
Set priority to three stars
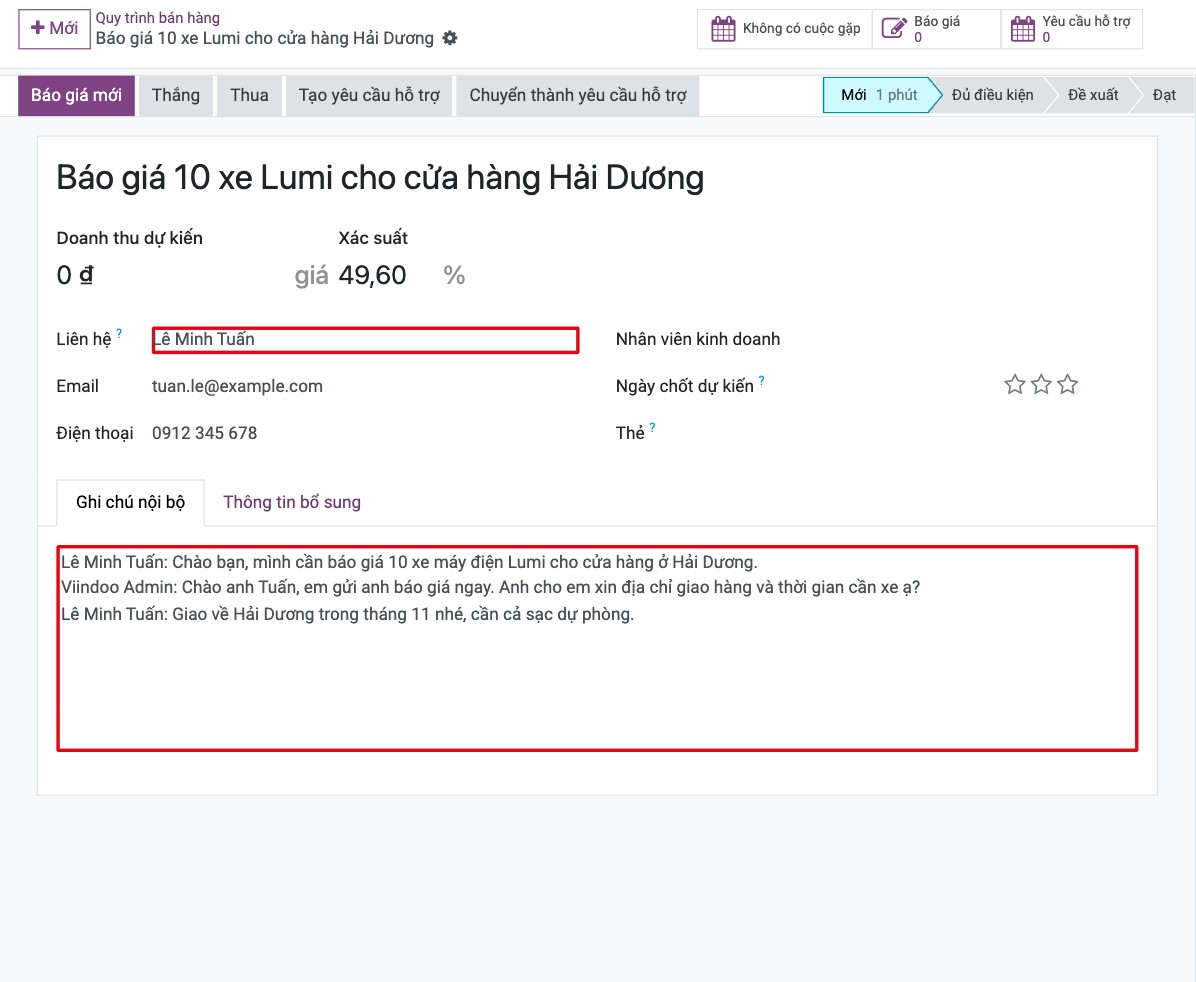click(1068, 385)
